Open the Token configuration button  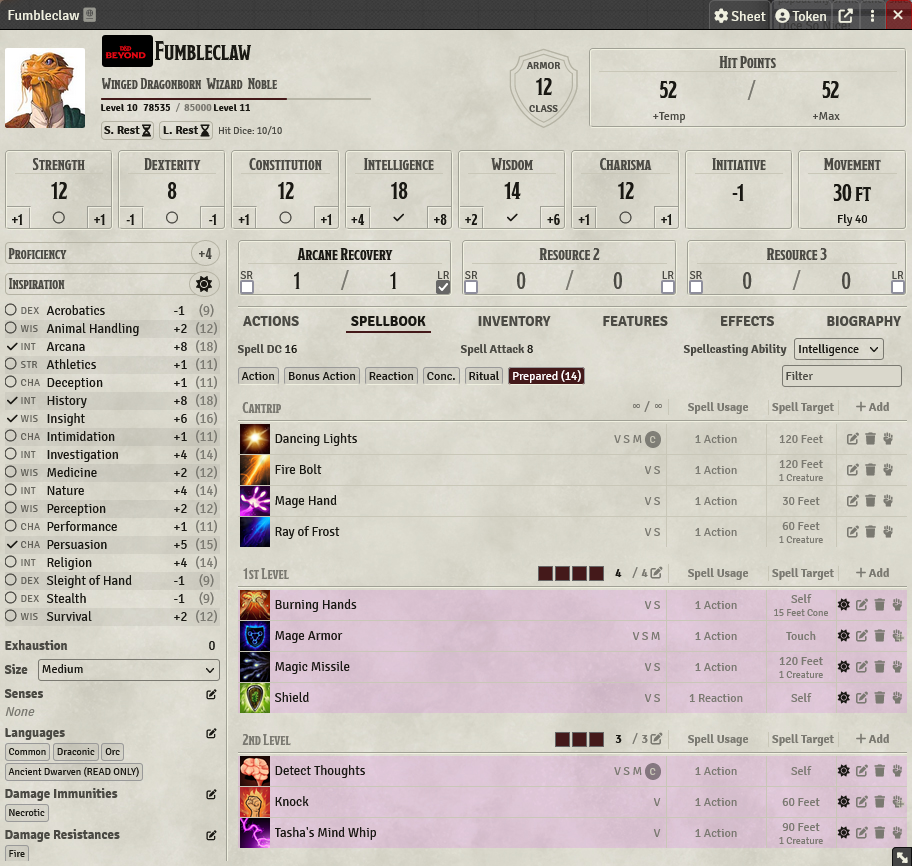(x=801, y=16)
